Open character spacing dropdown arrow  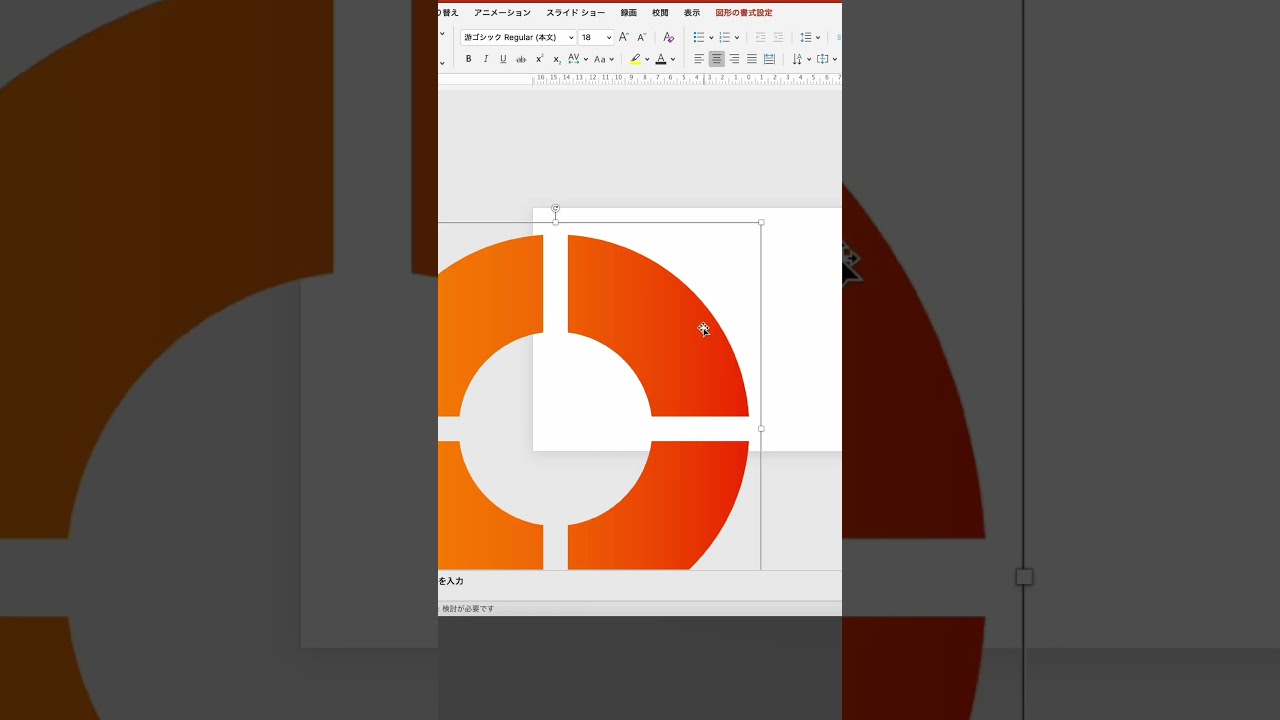pos(586,59)
